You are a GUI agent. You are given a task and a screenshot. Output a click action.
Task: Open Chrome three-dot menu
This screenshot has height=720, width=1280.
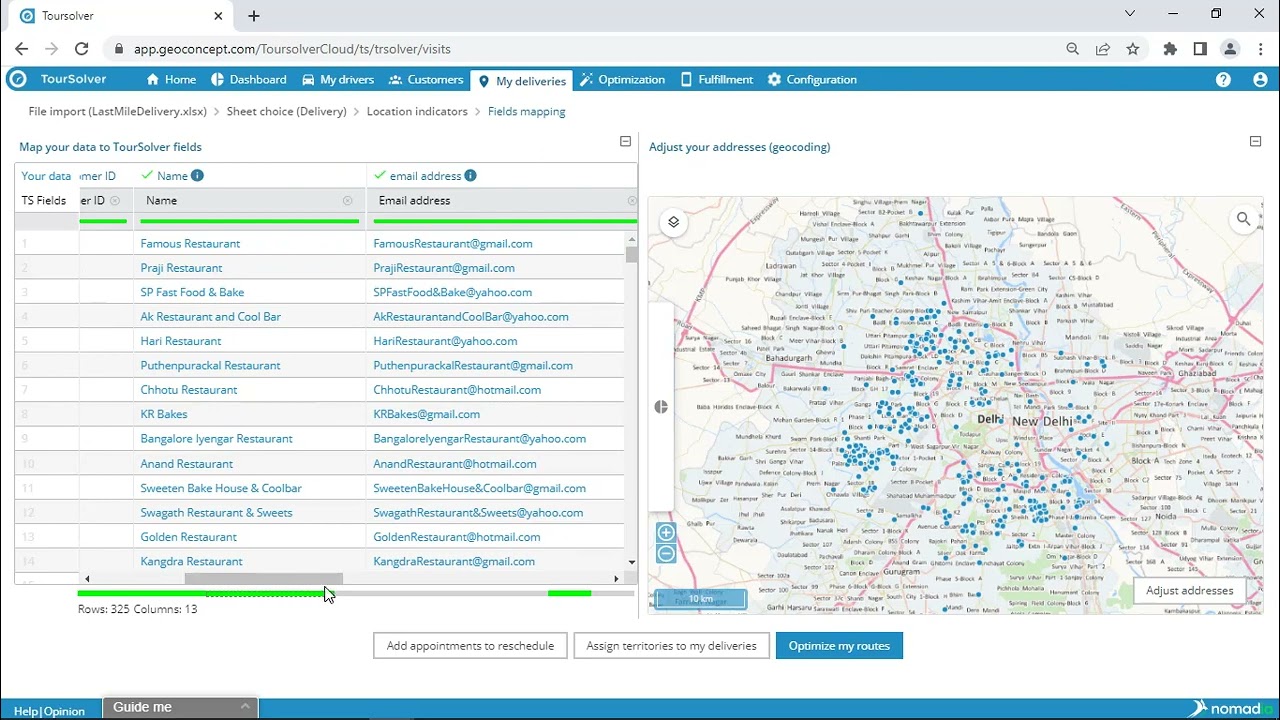click(x=1259, y=48)
